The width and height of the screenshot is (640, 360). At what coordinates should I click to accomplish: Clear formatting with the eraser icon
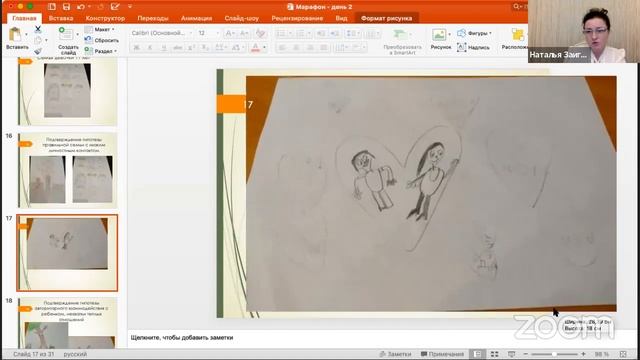260,33
